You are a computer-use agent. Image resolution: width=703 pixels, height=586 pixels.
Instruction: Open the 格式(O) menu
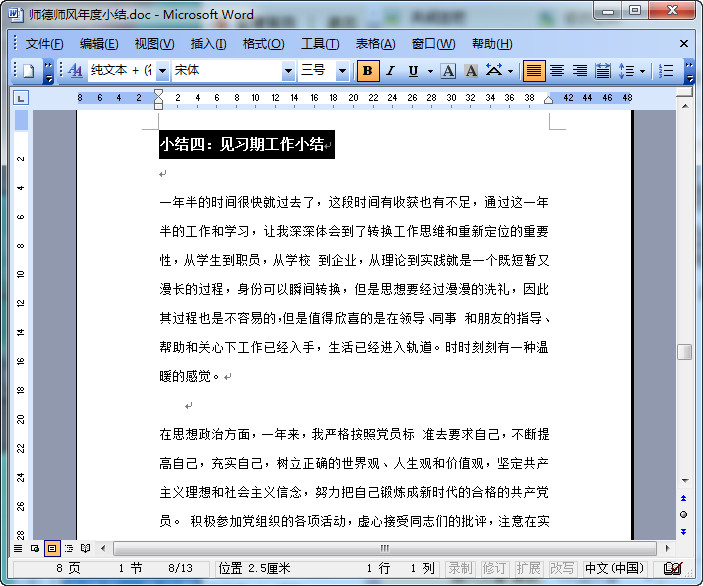(263, 43)
